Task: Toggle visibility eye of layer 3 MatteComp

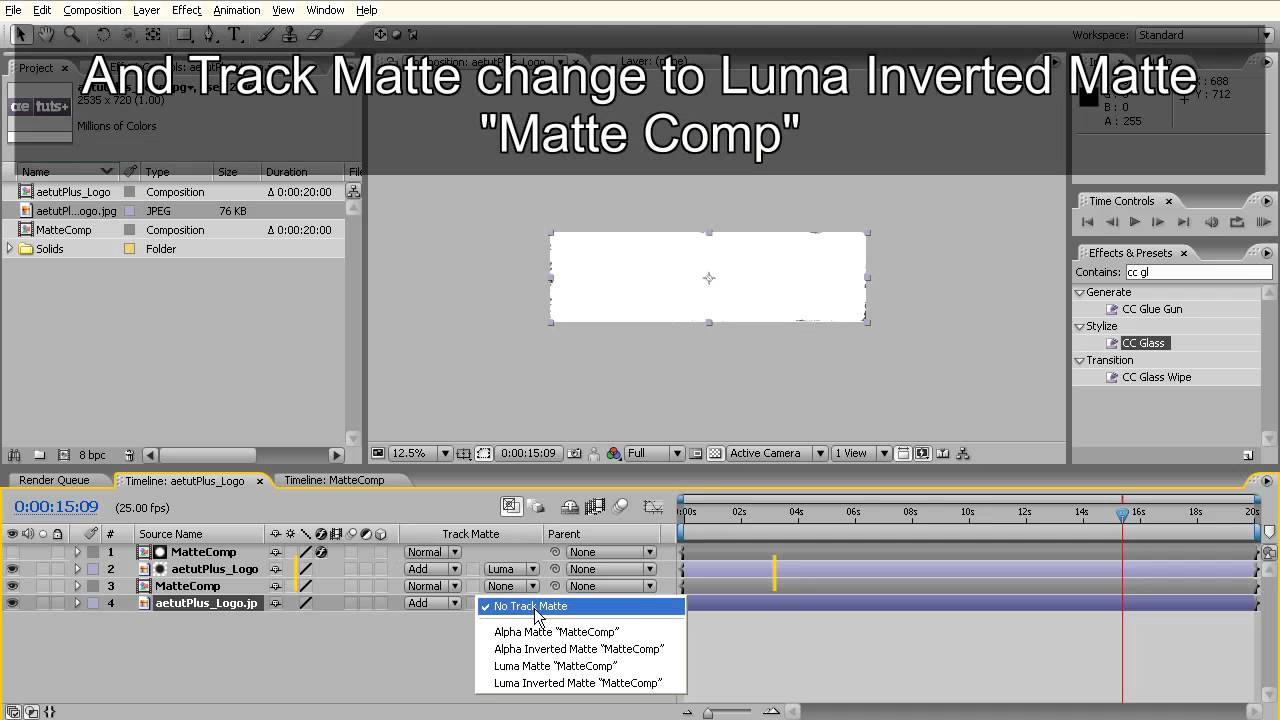Action: click(x=12, y=586)
